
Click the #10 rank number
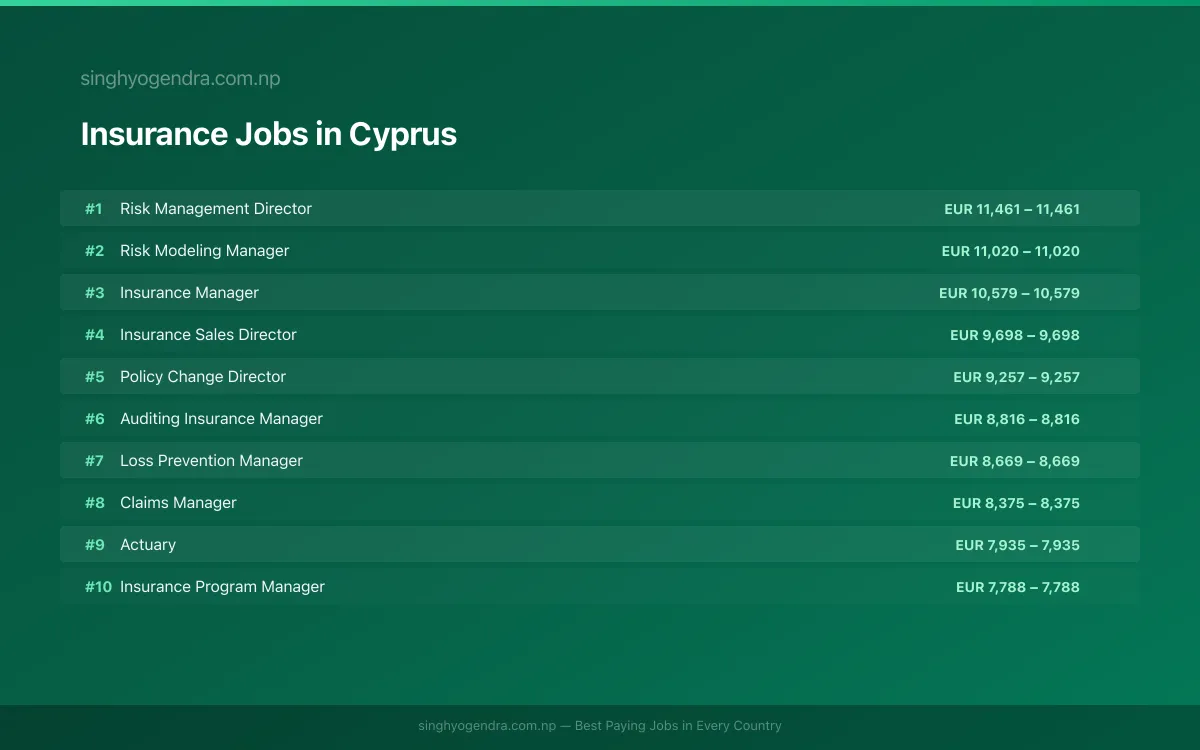coord(98,587)
